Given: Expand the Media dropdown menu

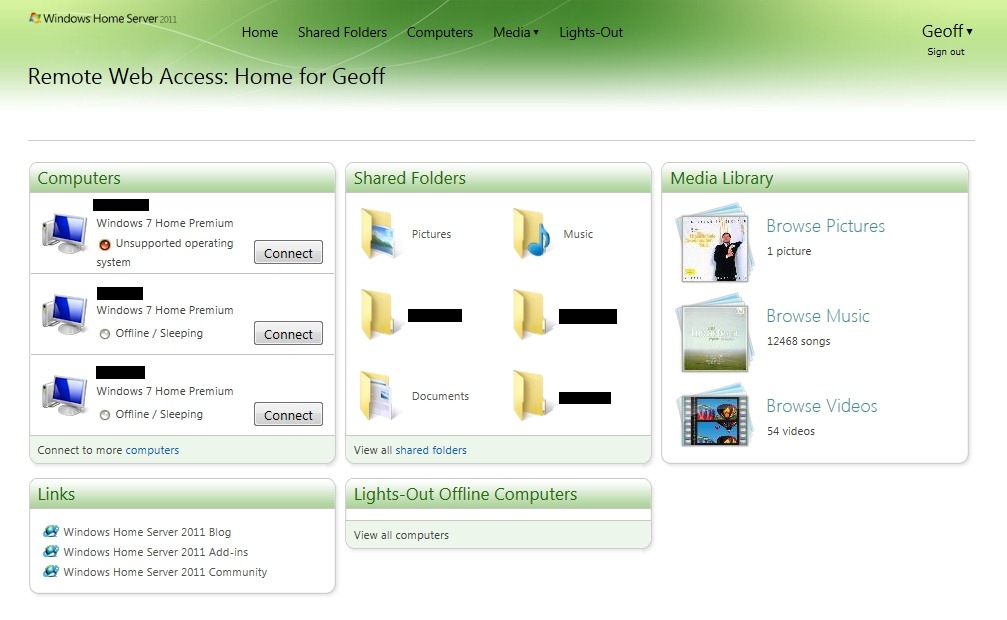Looking at the screenshot, I should [x=515, y=32].
